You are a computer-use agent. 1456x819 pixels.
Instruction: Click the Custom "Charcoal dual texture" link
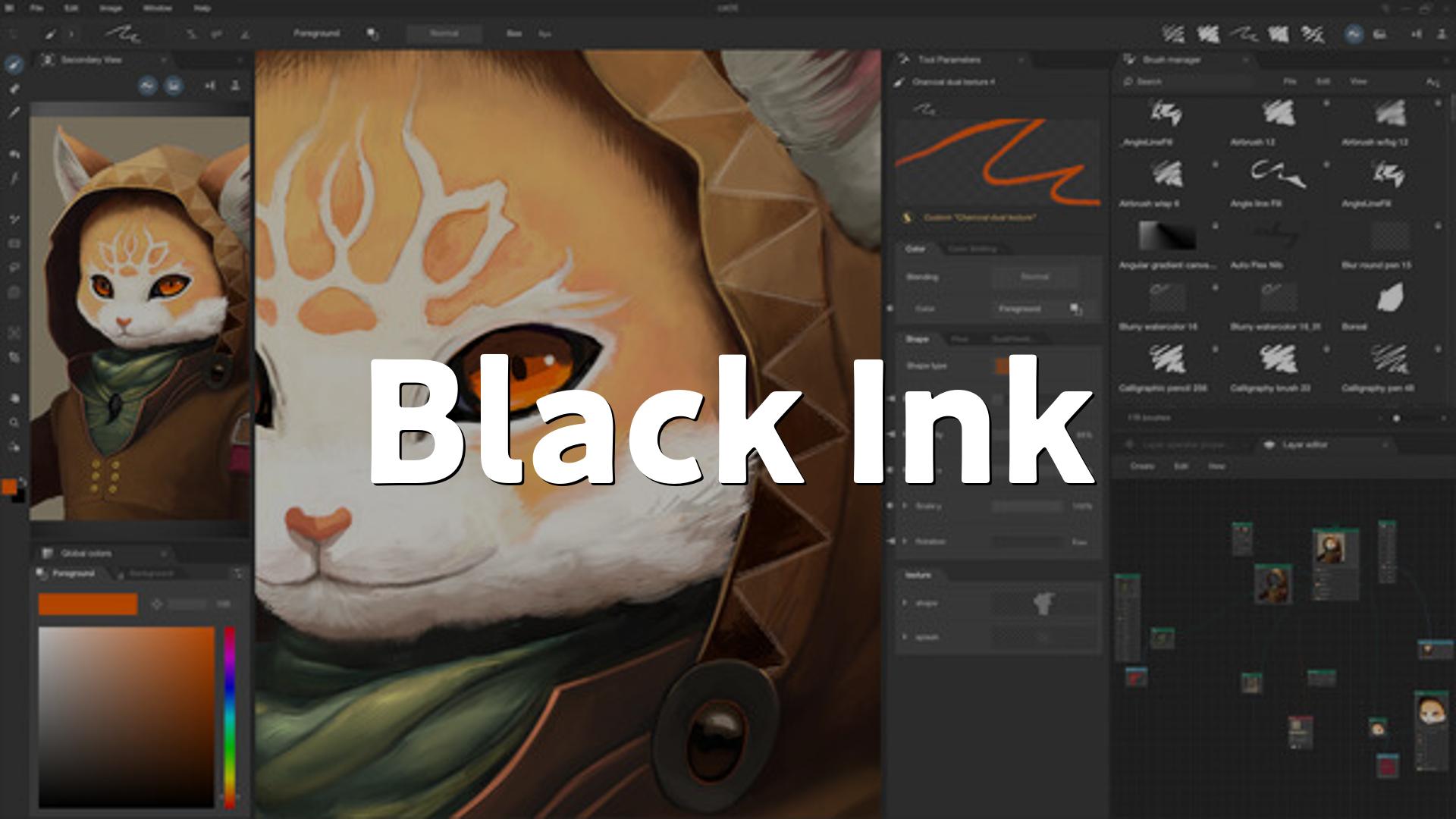point(980,218)
